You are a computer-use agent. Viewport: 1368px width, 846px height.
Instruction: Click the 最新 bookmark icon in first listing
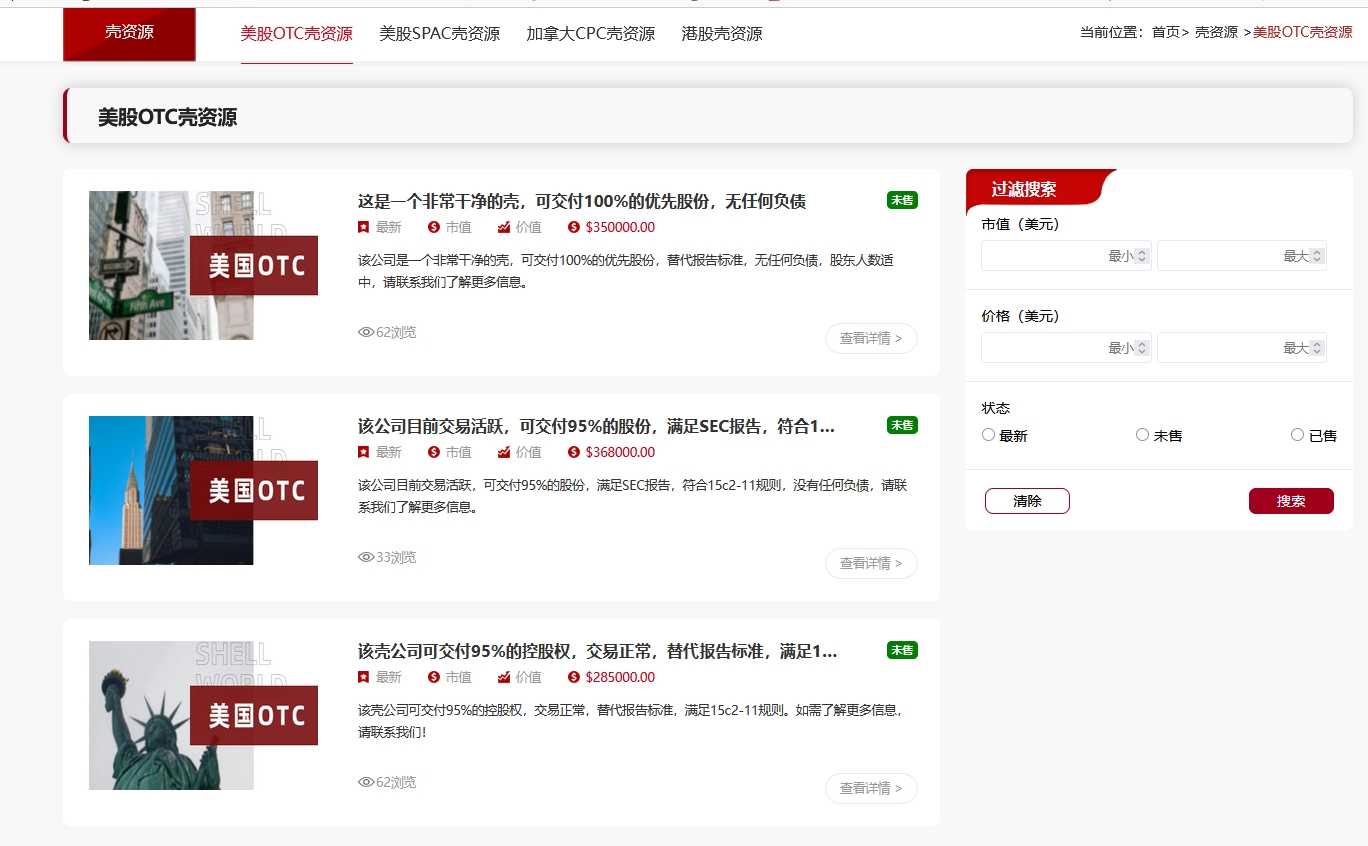pos(364,227)
